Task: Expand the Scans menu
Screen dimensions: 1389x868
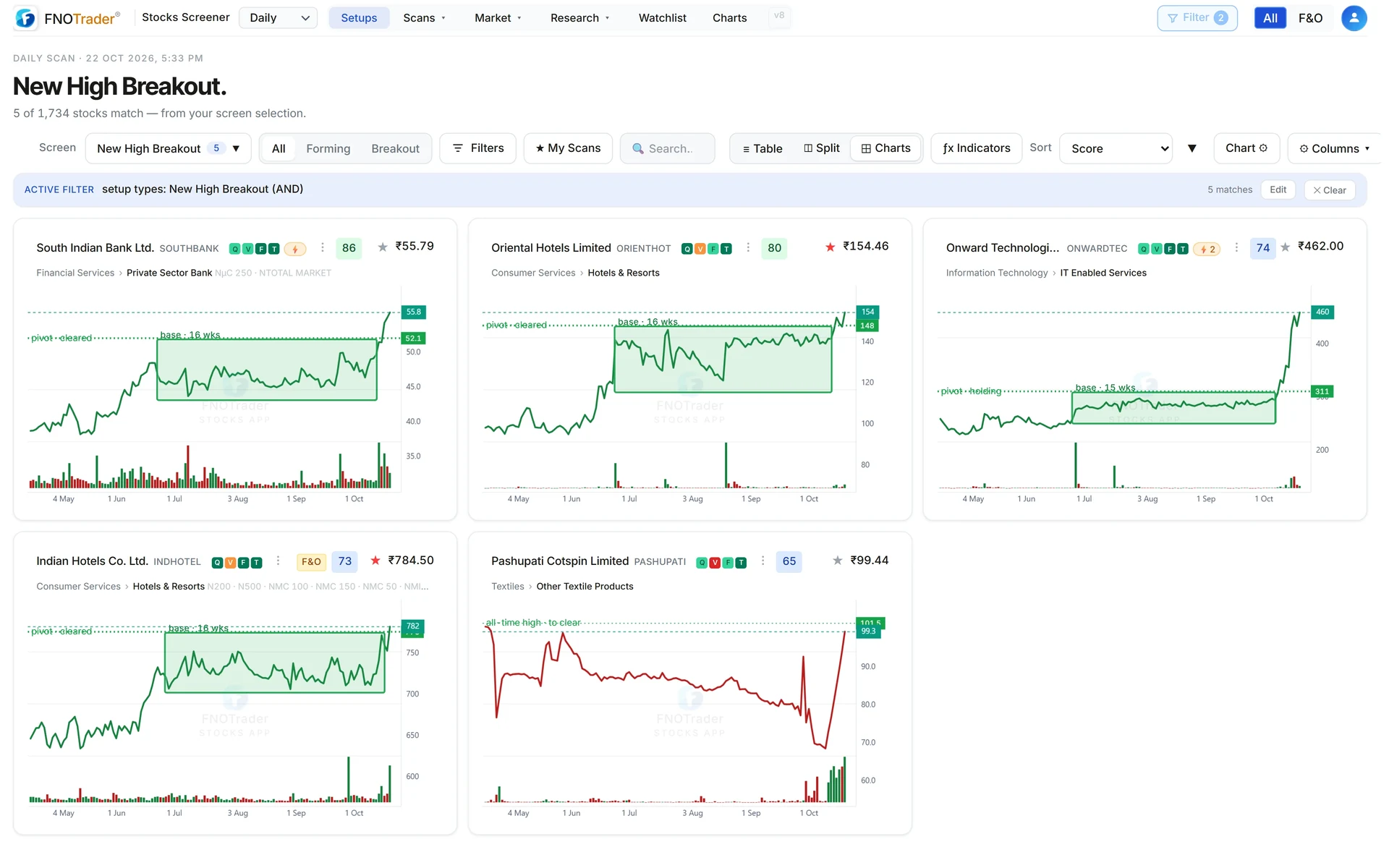Action: pos(425,18)
